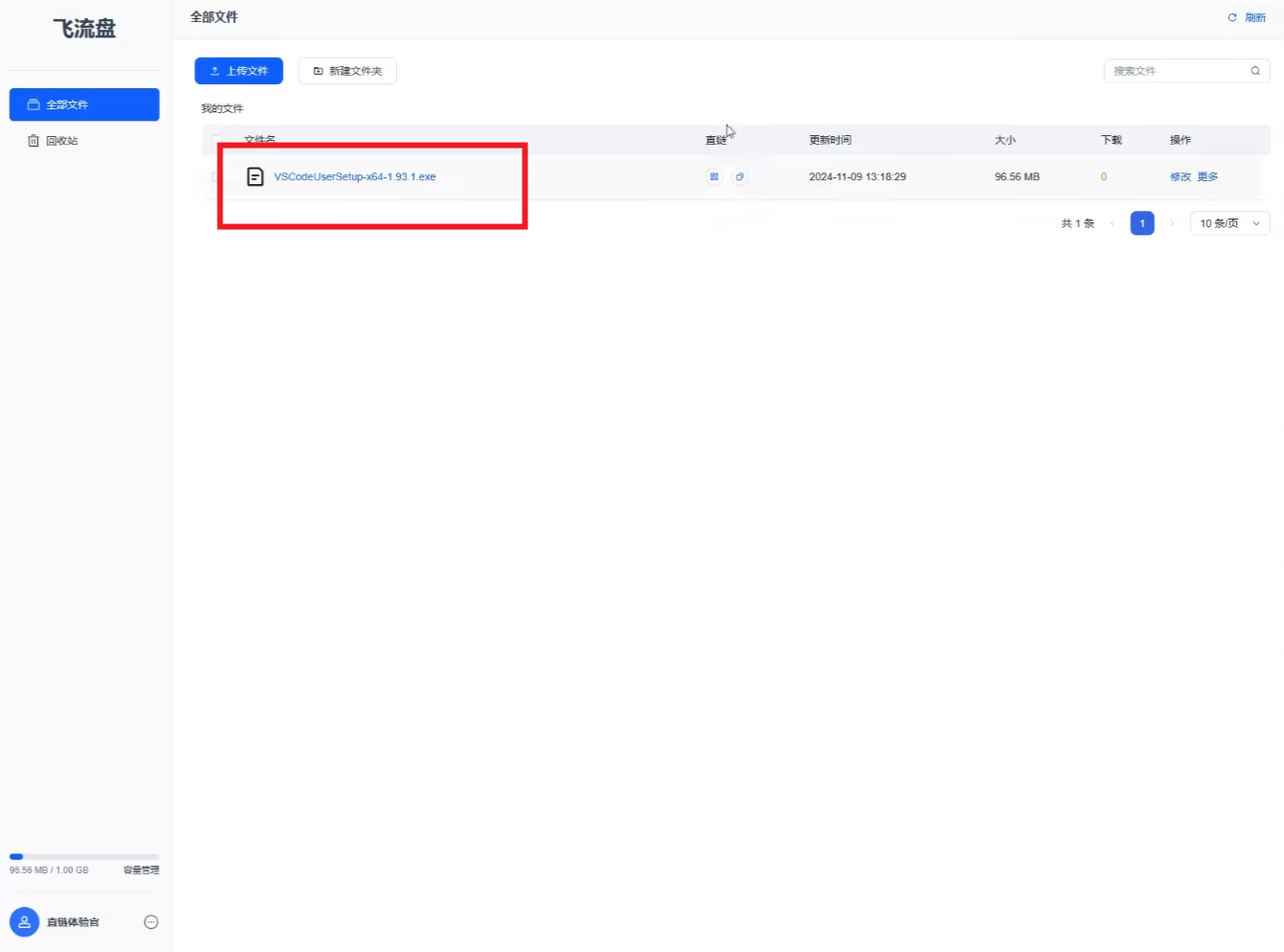Open file VSCodeUserSetup-x64-1.93.1.exe
The width and height of the screenshot is (1284, 952).
click(355, 176)
